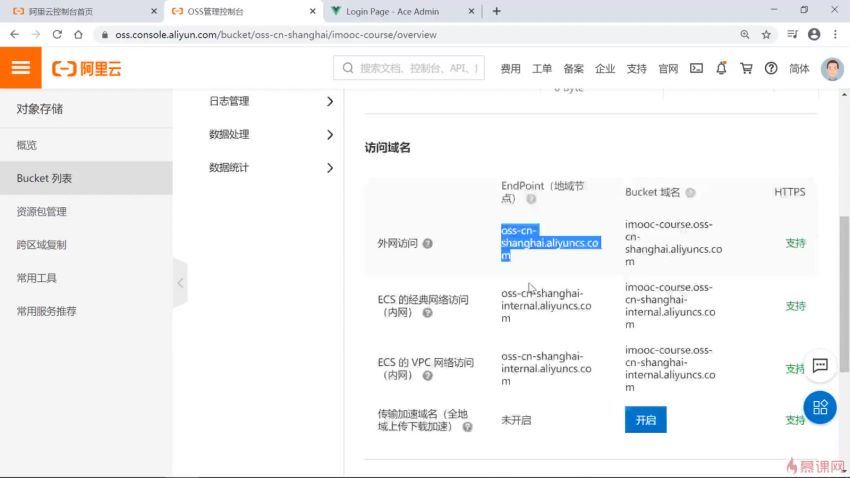Image resolution: width=850 pixels, height=478 pixels.
Task: Open the user avatar menu
Action: pos(832,69)
